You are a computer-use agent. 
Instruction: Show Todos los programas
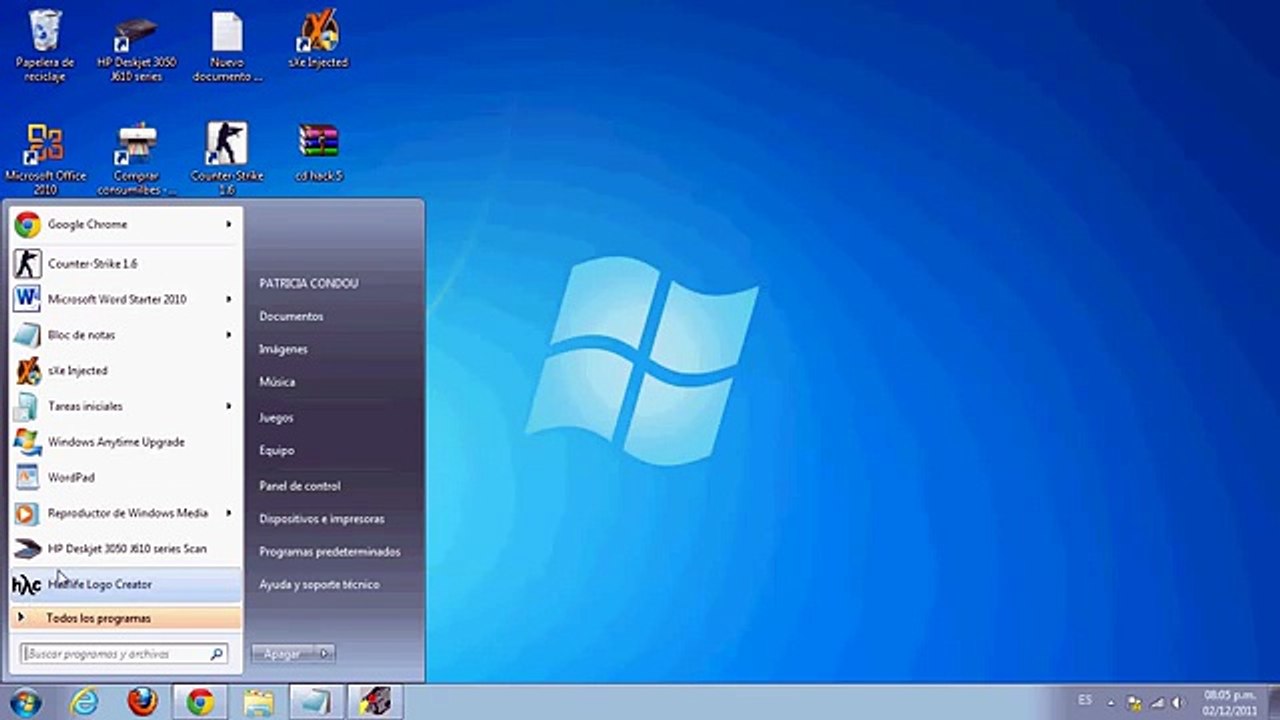point(126,618)
